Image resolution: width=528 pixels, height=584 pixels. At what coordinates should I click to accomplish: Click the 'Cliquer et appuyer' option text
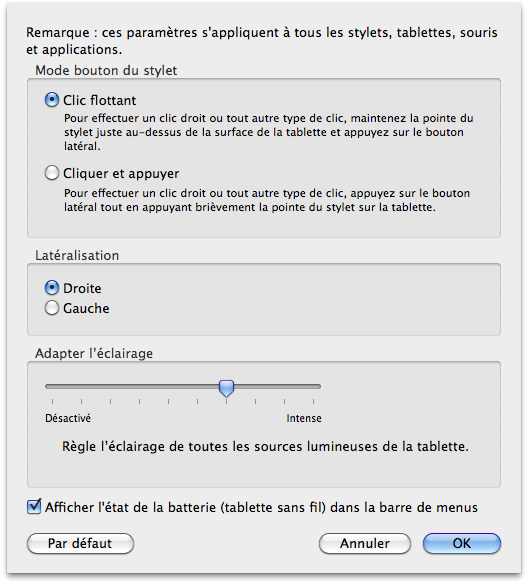[121, 174]
